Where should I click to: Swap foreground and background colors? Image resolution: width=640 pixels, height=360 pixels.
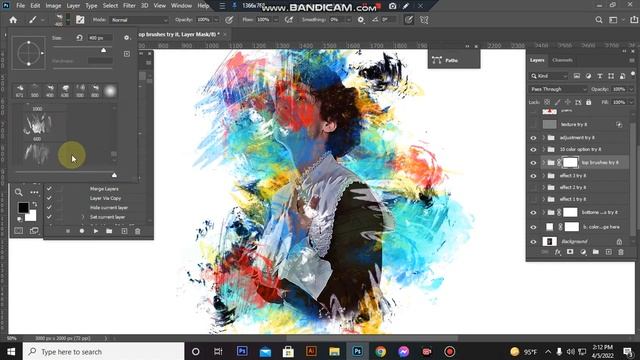[35, 204]
